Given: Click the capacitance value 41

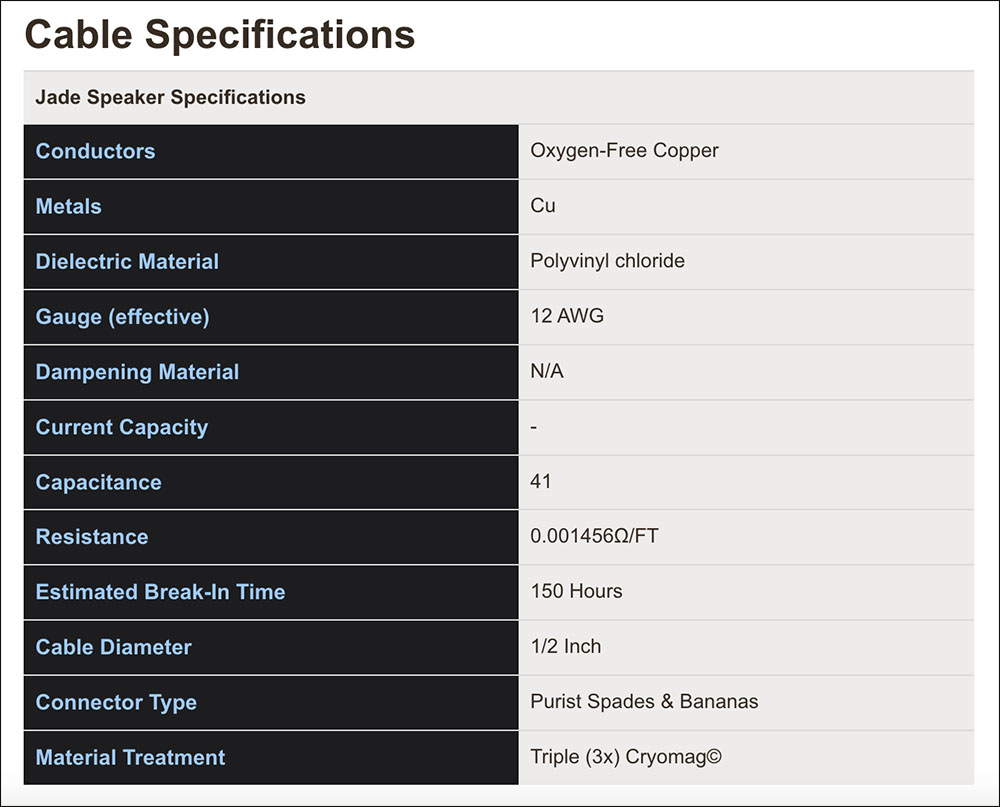Looking at the screenshot, I should pyautogui.click(x=541, y=481).
